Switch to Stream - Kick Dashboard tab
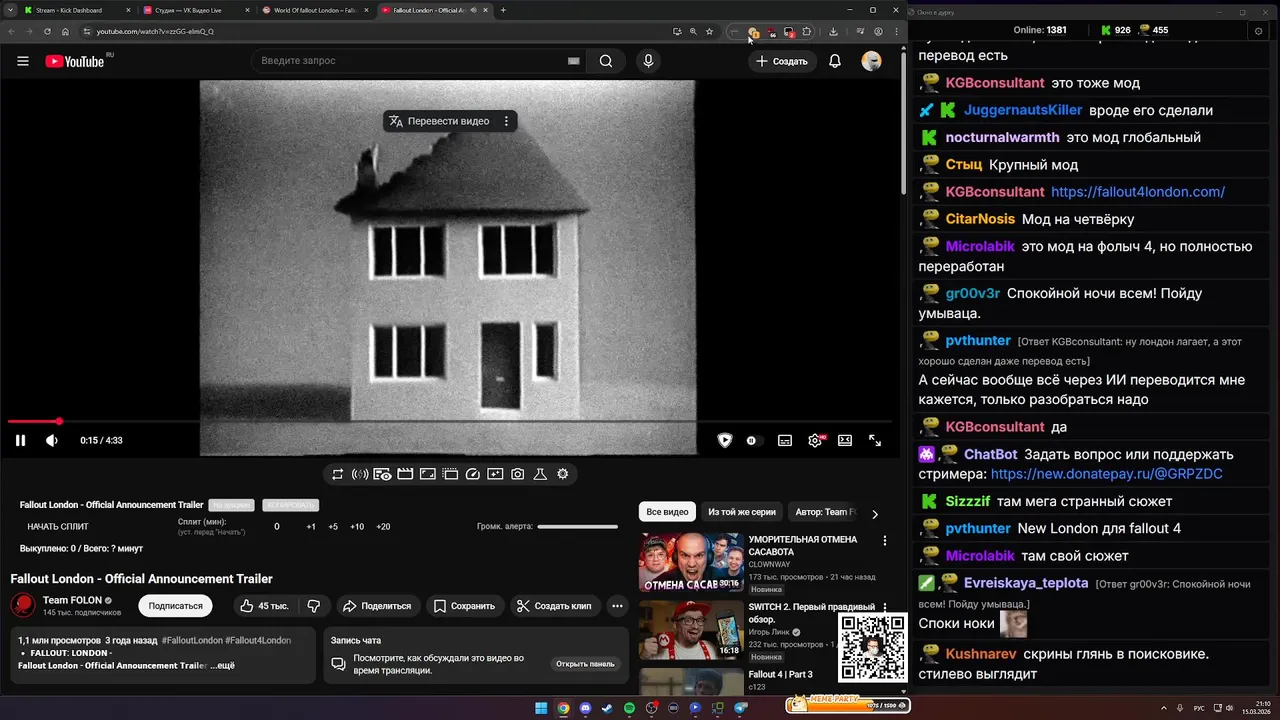The height and width of the screenshot is (720, 1280). [75, 10]
